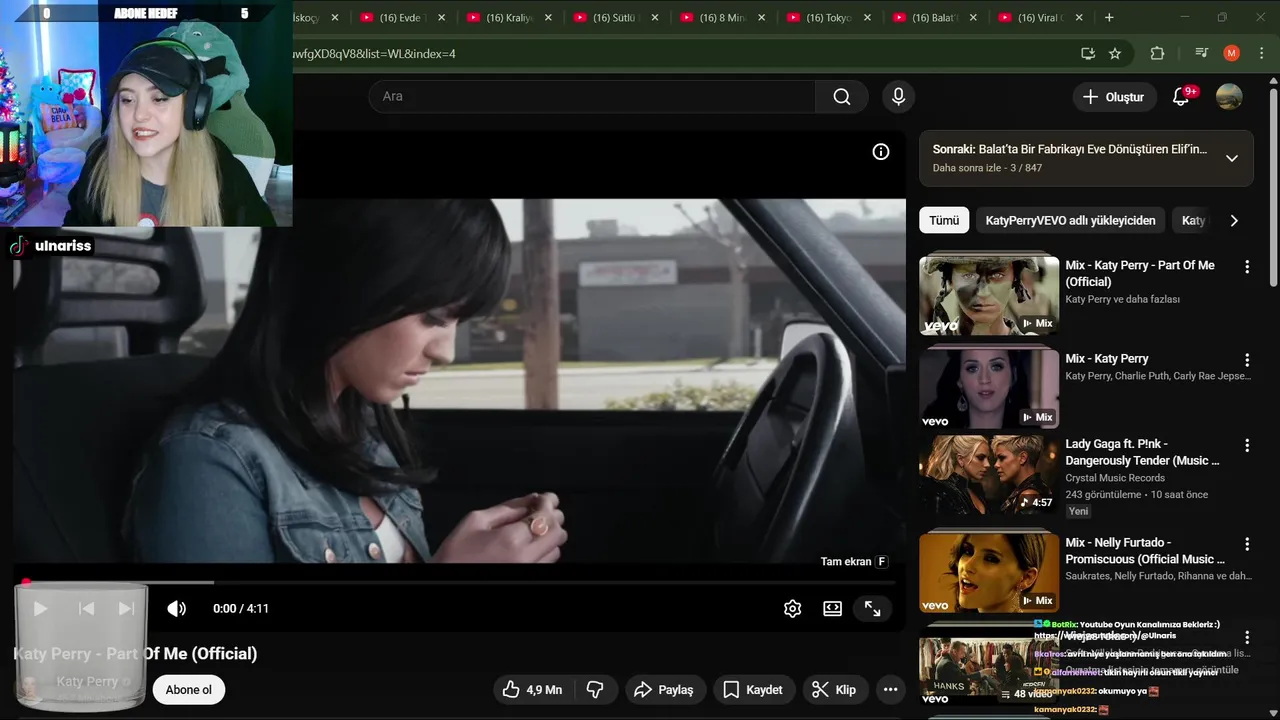Click the Paylaş share button
This screenshot has width=1280, height=720.
pyautogui.click(x=664, y=690)
